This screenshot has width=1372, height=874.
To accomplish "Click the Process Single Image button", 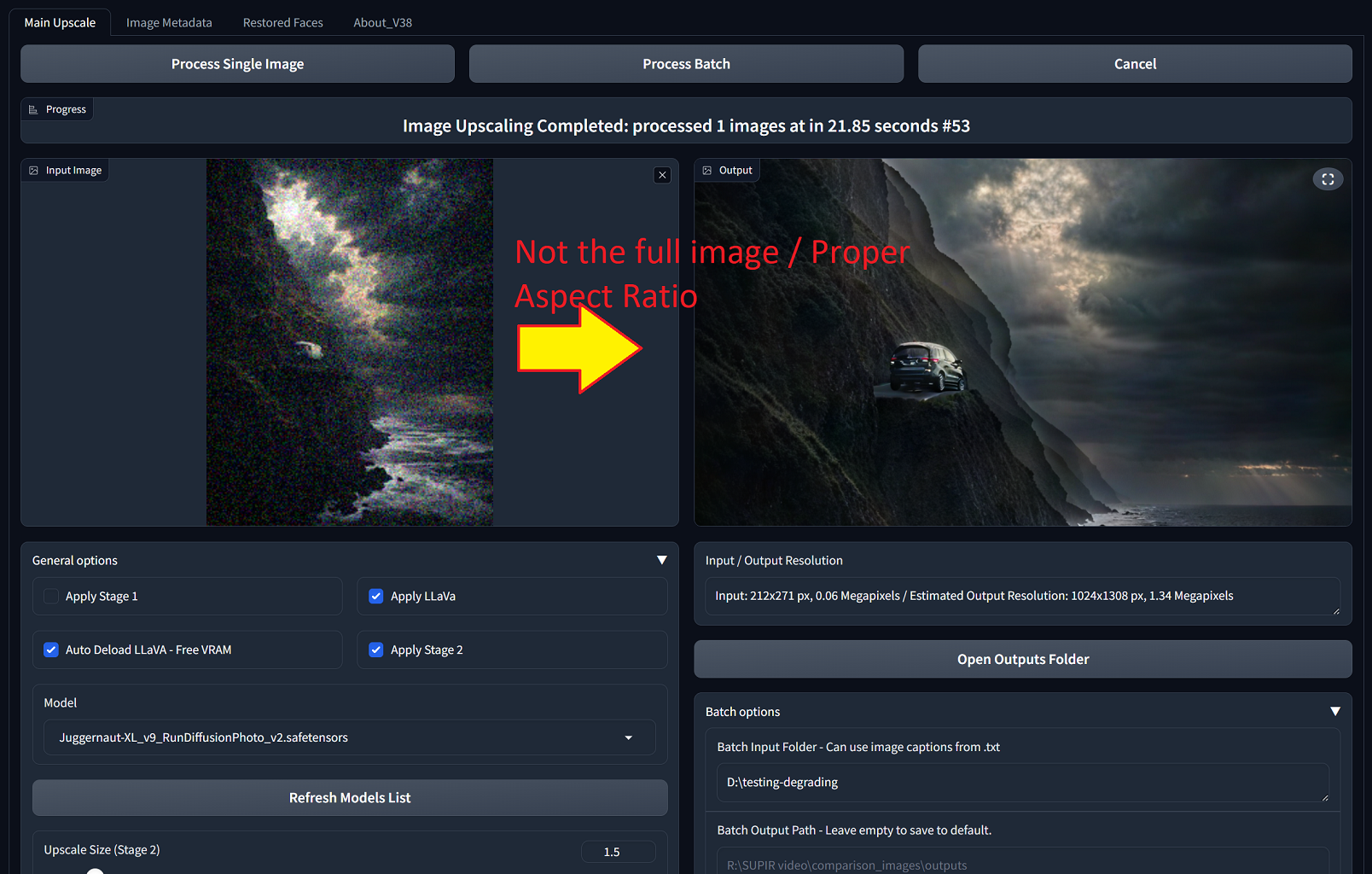I will click(237, 63).
